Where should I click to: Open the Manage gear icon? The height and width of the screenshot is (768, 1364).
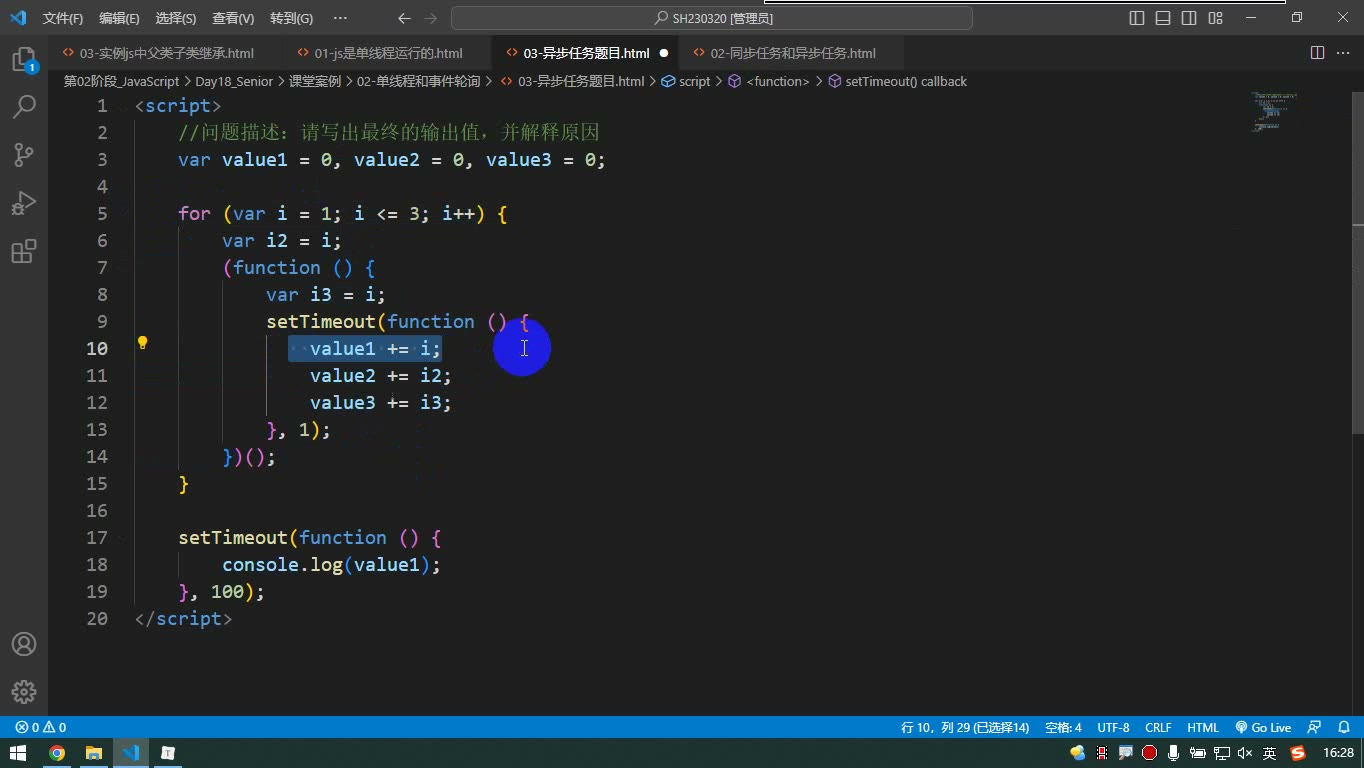24,692
